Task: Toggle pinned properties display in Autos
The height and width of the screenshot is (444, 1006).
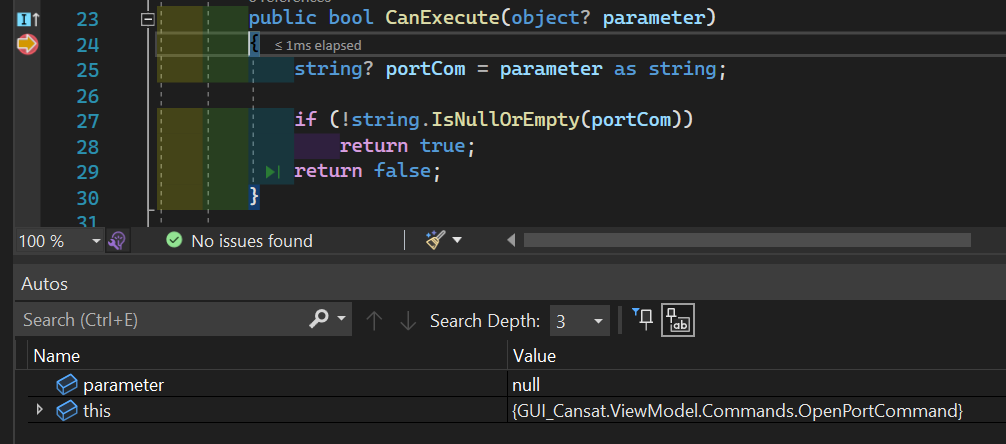Action: click(643, 320)
